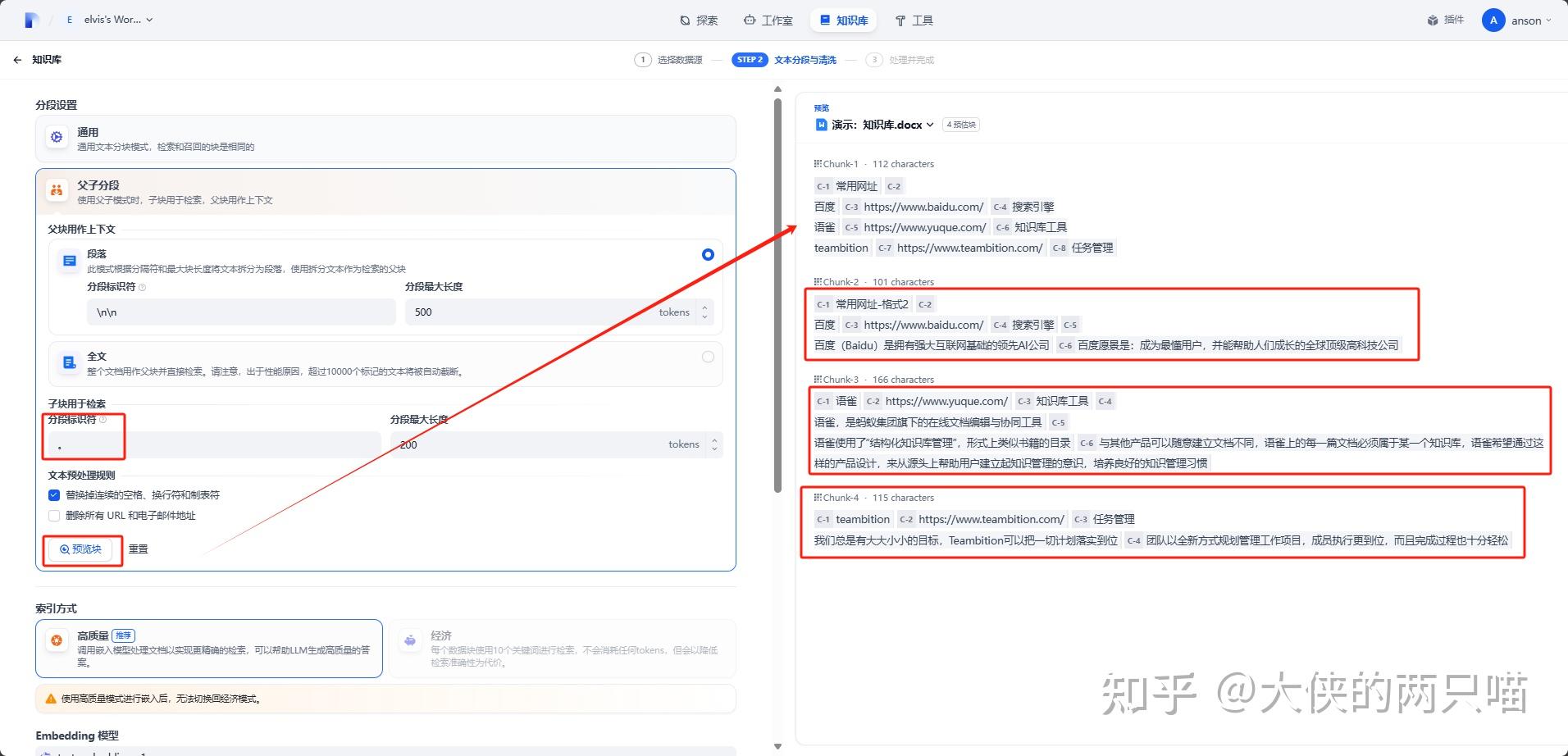1568x756 pixels.
Task: Click the 文本预处理规则 label
Action: (x=82, y=476)
